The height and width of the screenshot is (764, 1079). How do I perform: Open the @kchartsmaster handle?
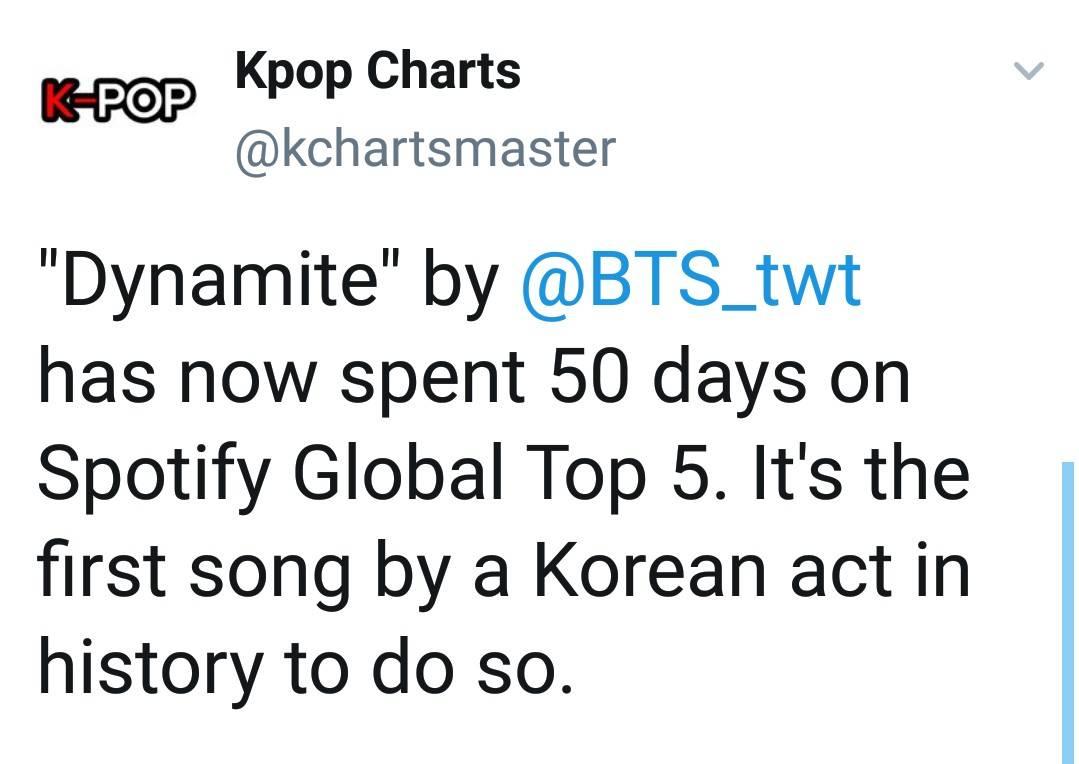pos(425,148)
